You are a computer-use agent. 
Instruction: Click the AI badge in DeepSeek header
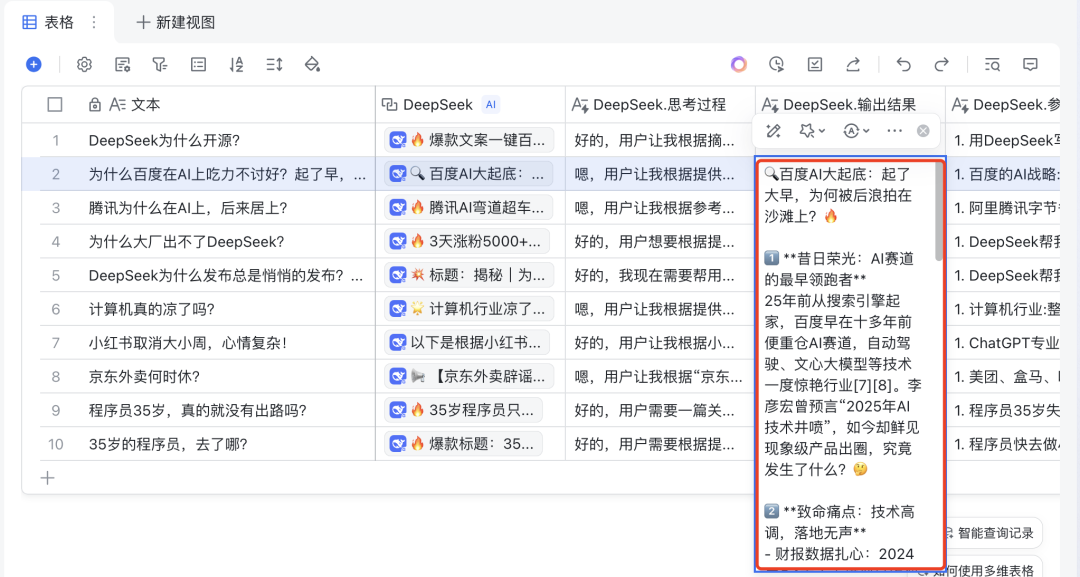490,105
